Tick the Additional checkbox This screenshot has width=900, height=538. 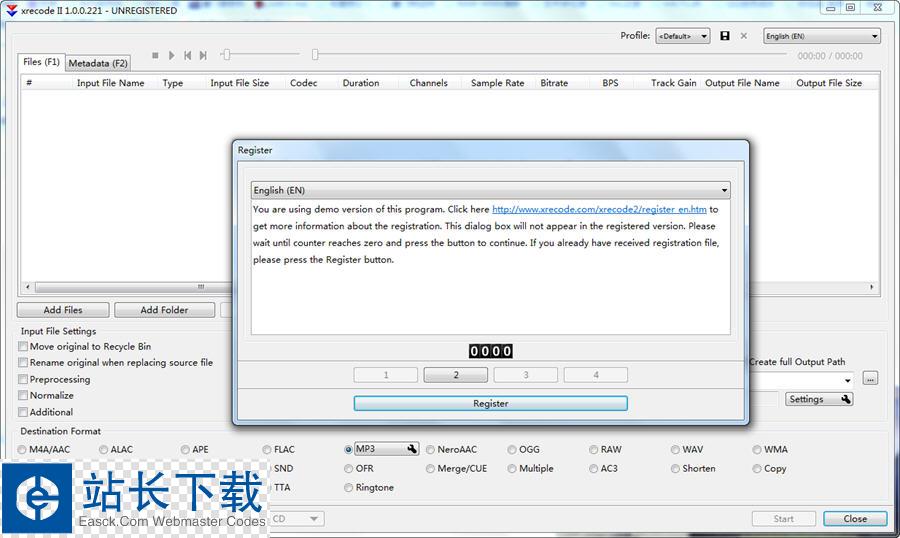pyautogui.click(x=23, y=412)
